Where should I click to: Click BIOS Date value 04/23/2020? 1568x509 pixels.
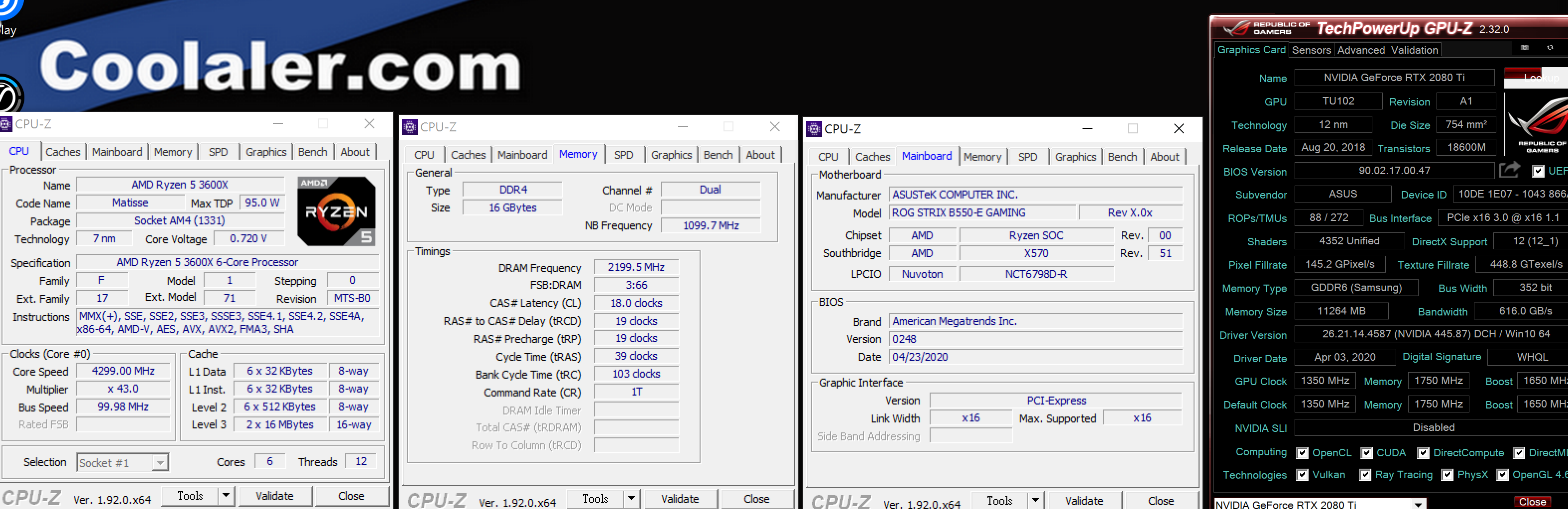click(x=1036, y=356)
